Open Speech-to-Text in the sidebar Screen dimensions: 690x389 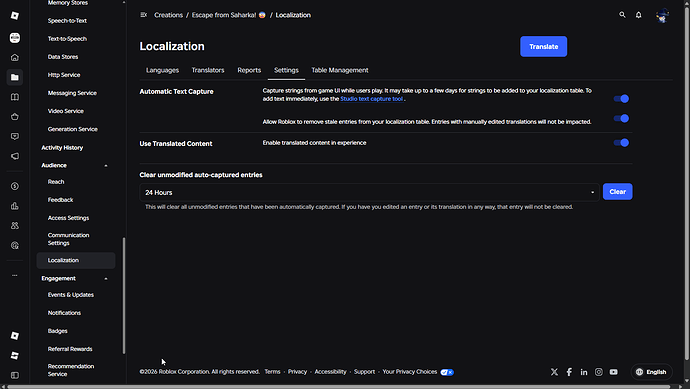(x=67, y=21)
